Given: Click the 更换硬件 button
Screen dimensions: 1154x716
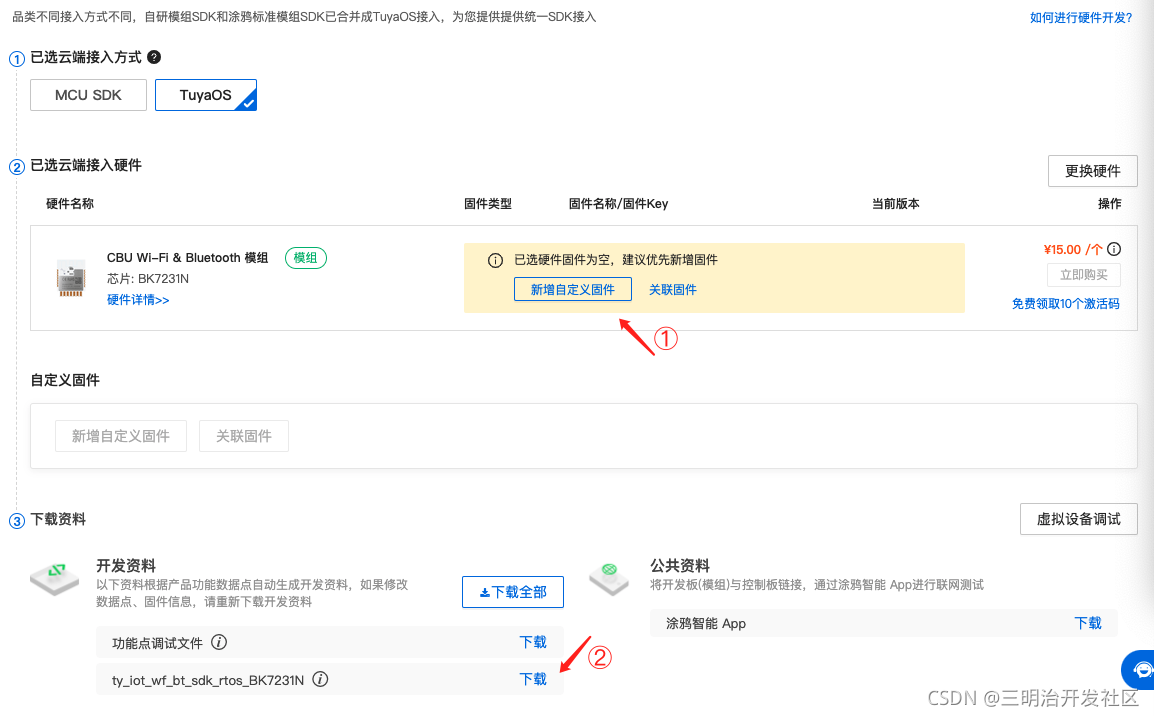Looking at the screenshot, I should point(1092,171).
